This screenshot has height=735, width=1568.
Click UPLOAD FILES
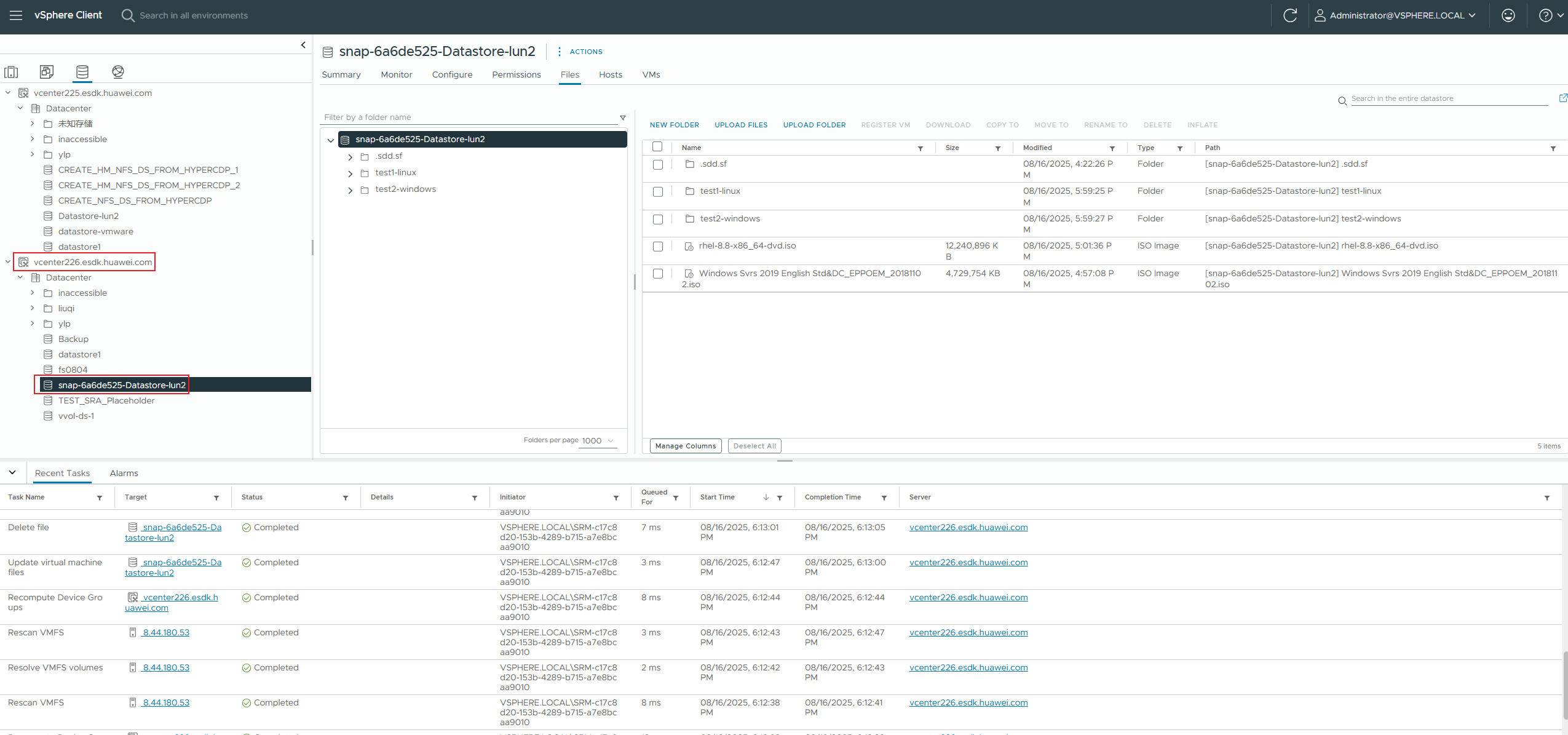click(x=741, y=125)
